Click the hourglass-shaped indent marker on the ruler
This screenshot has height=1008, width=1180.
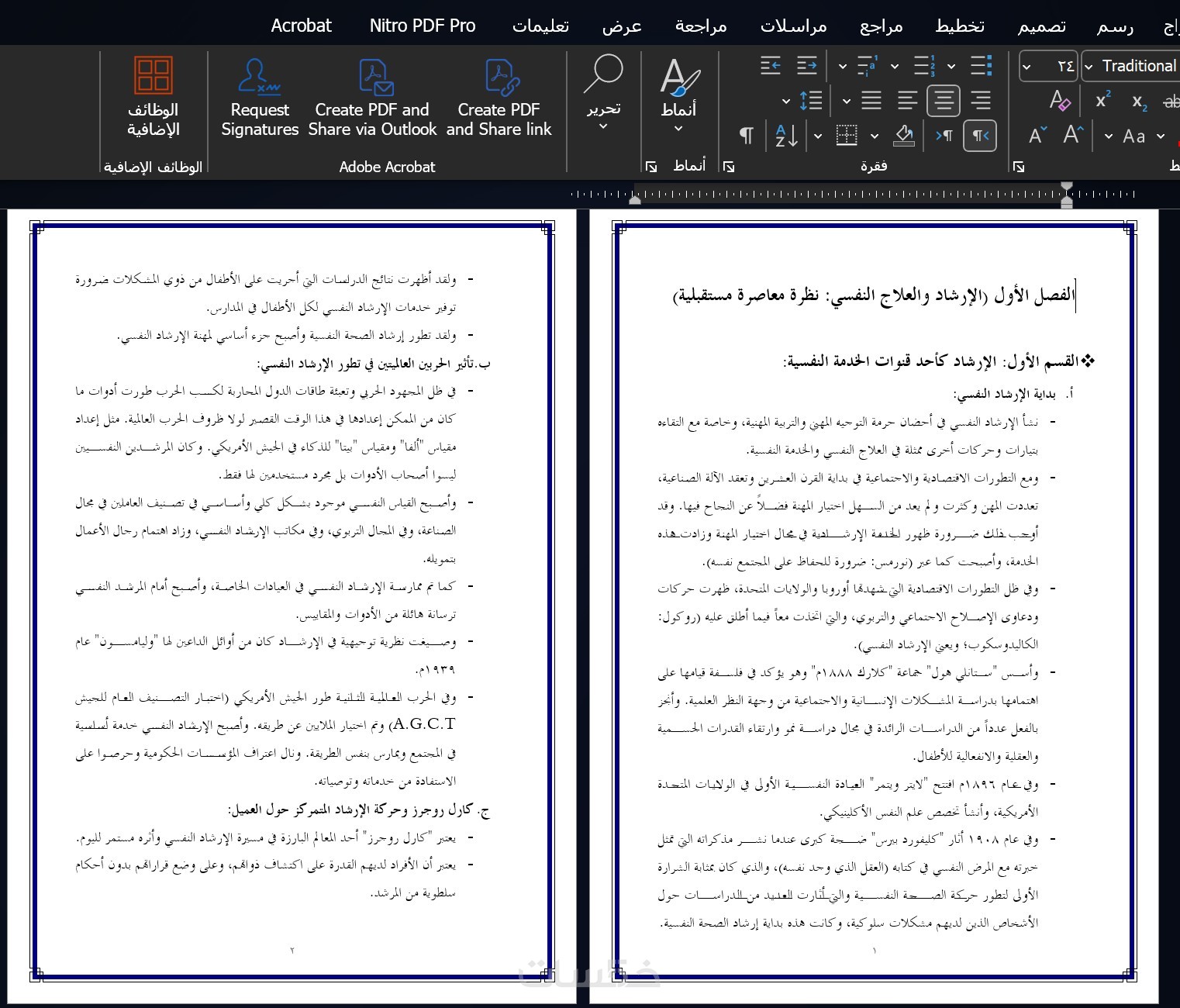click(x=1067, y=195)
